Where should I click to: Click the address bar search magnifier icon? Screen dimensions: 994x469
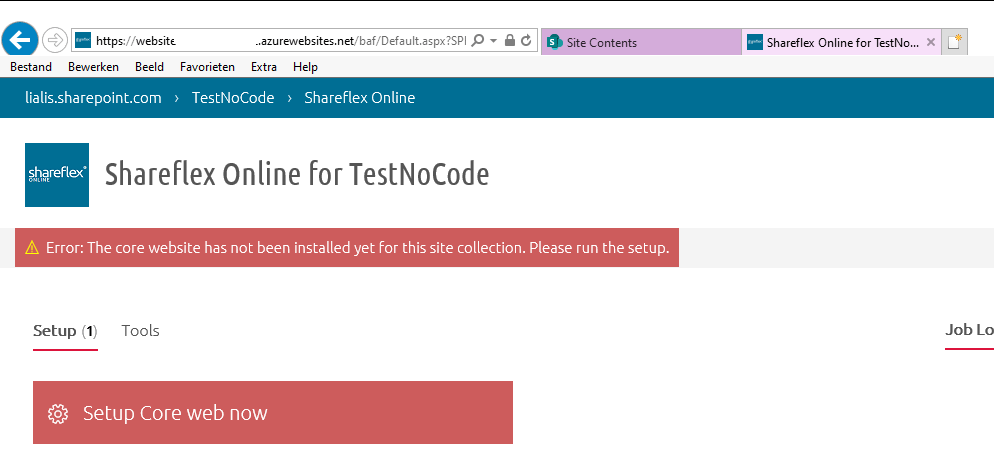478,41
